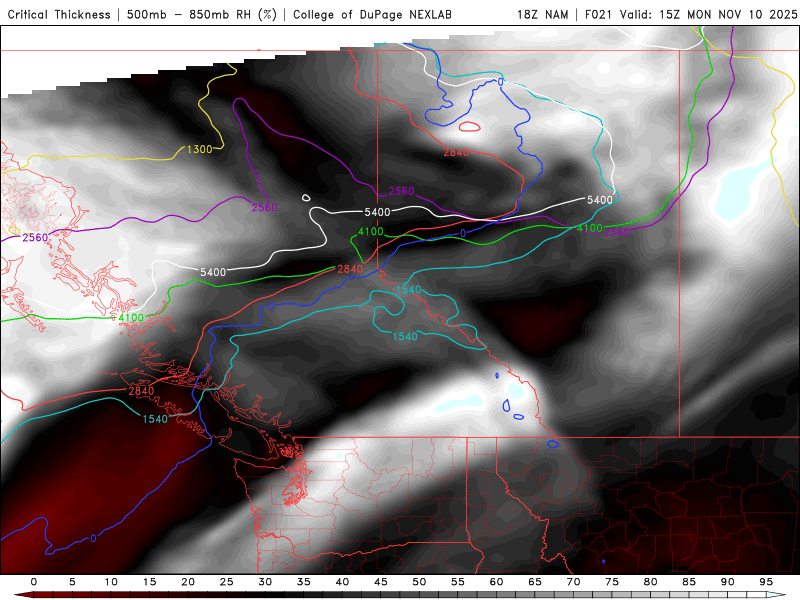Select the '500mb – 850mb RH (%)' header text
This screenshot has height=600, width=800.
202,15
